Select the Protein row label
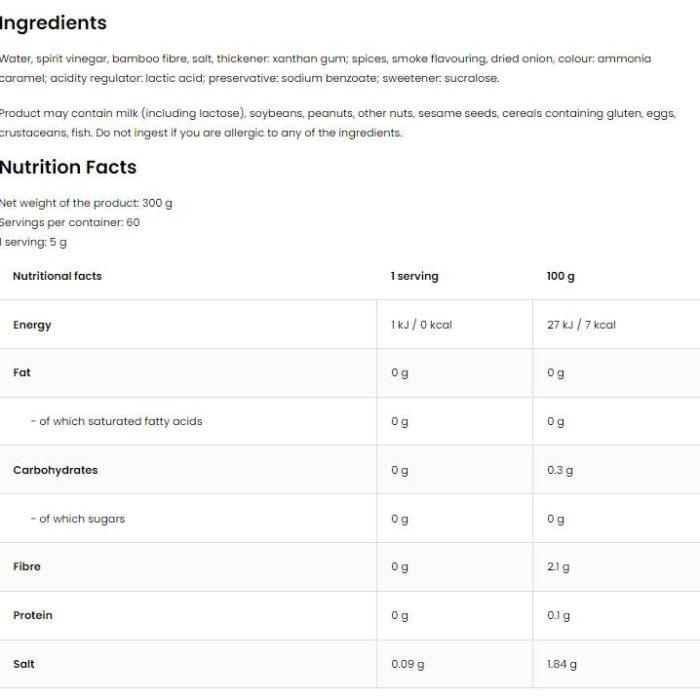The height and width of the screenshot is (700, 700). coord(33,615)
